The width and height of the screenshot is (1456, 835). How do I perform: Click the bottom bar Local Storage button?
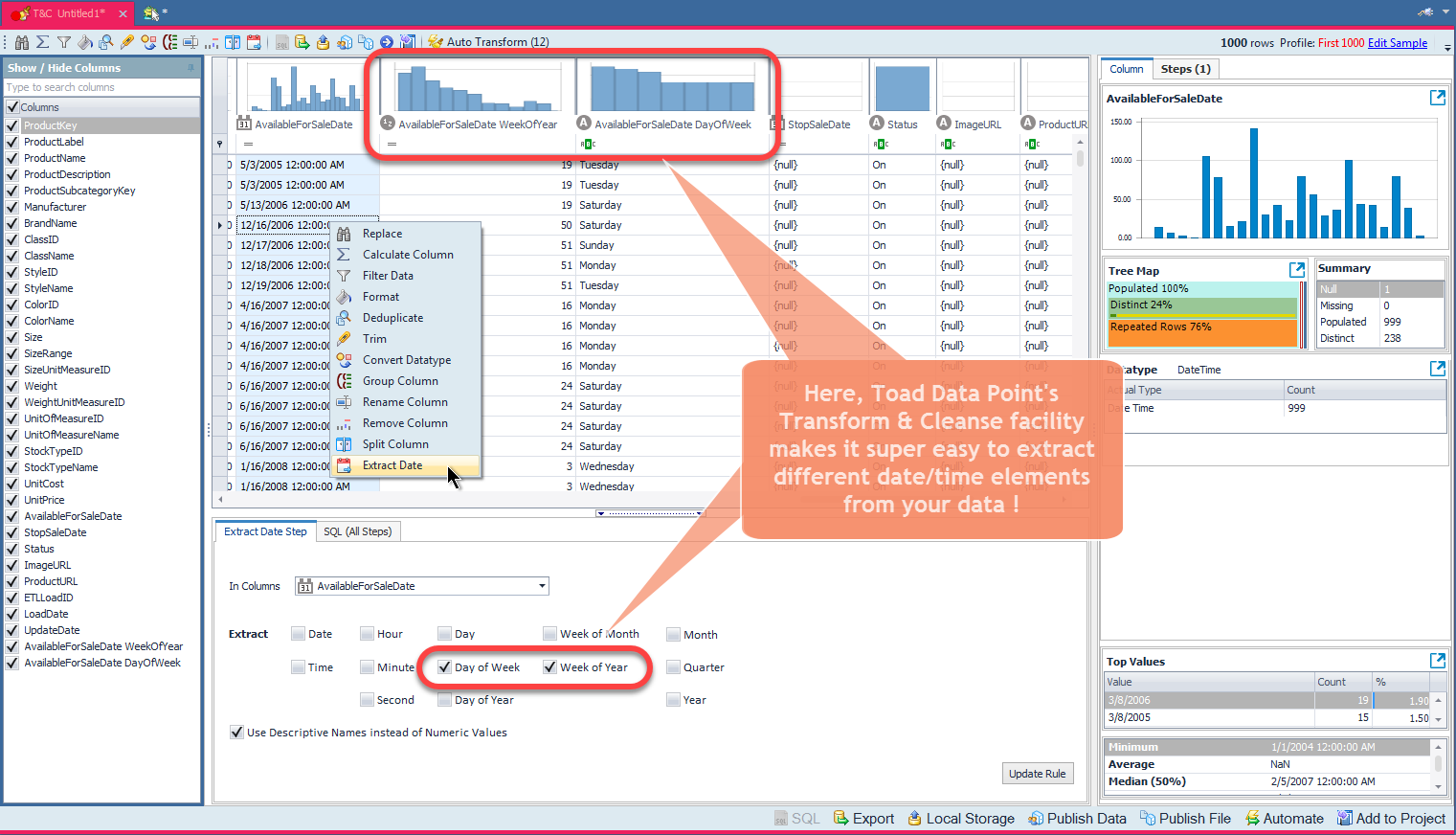click(x=960, y=819)
